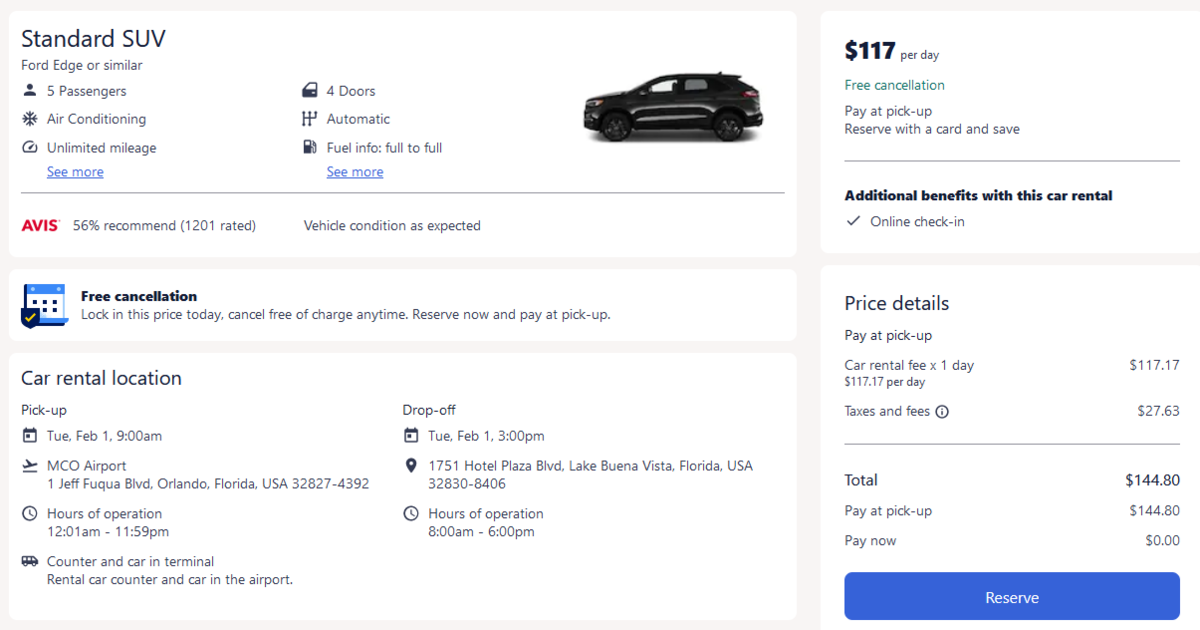Click the black Ford Edge car image
Viewport: 1200px width, 630px height.
(x=673, y=106)
